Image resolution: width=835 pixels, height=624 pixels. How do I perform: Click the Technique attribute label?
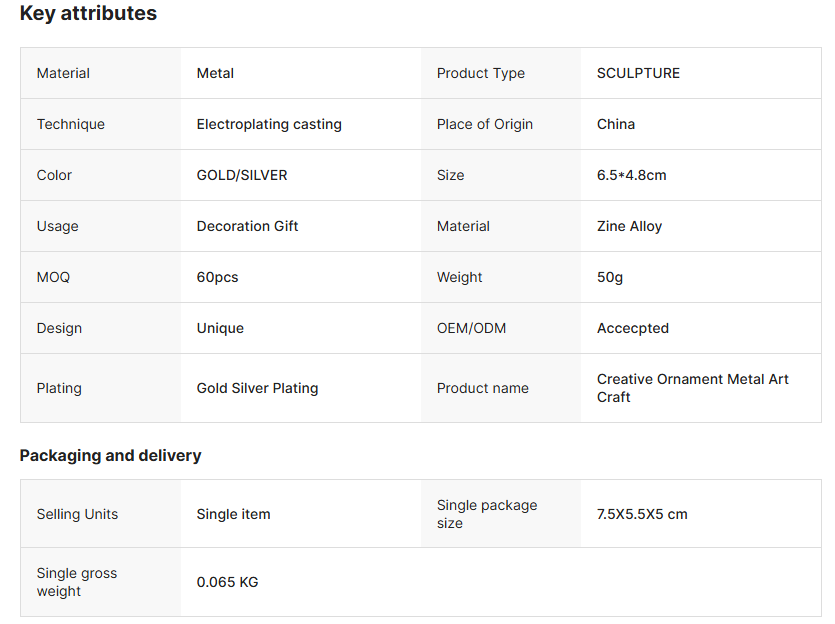click(70, 124)
